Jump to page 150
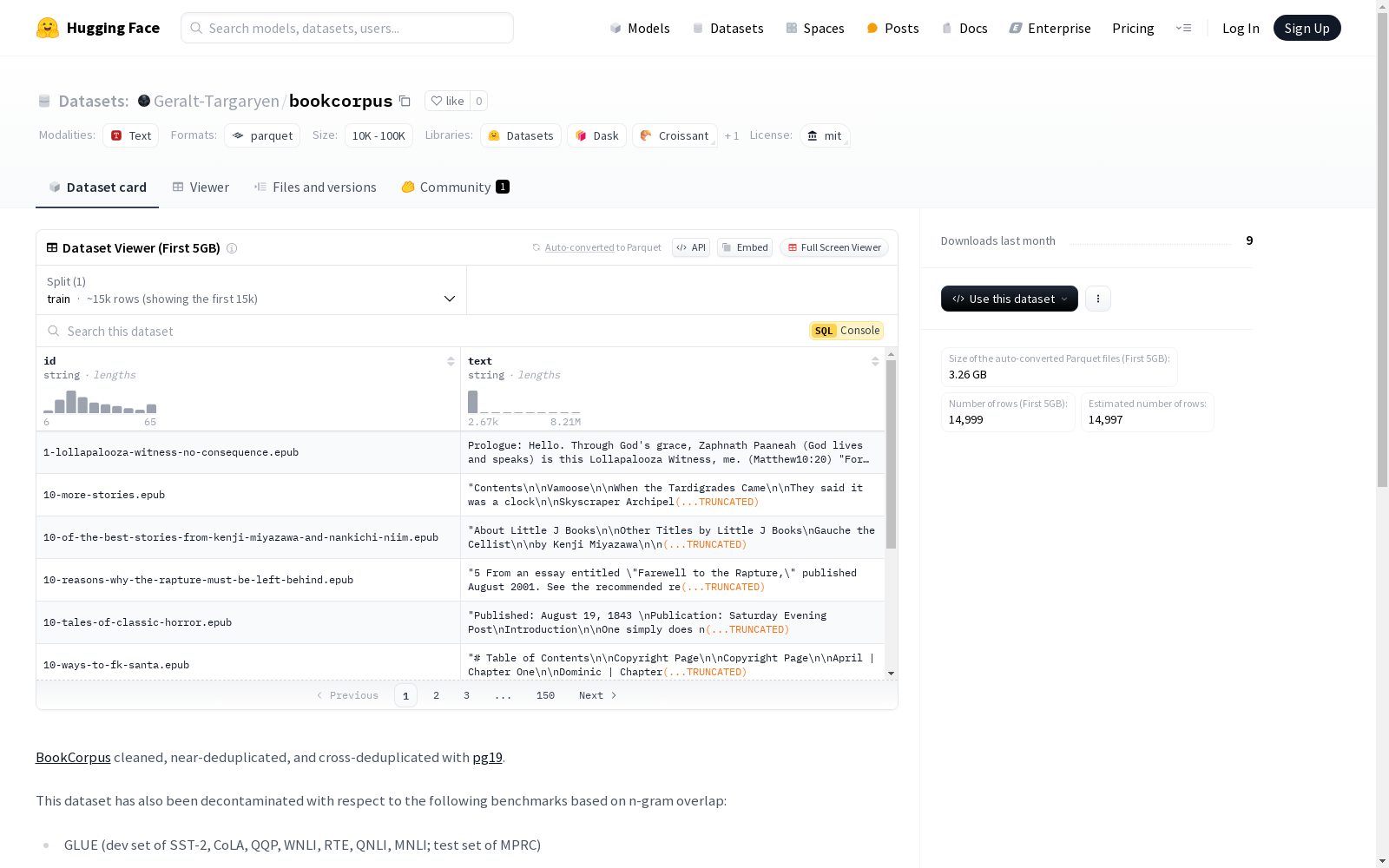This screenshot has width=1389, height=868. click(545, 695)
